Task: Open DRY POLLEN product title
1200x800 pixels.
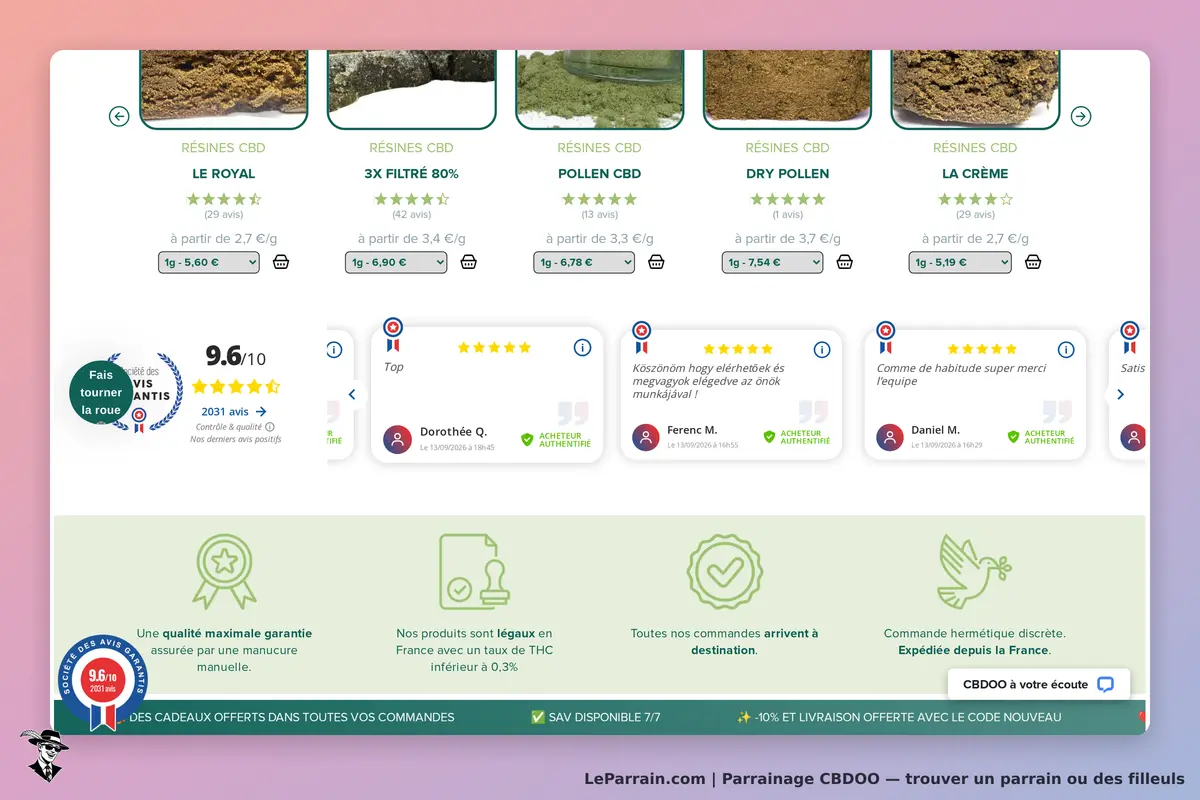Action: pyautogui.click(x=787, y=173)
